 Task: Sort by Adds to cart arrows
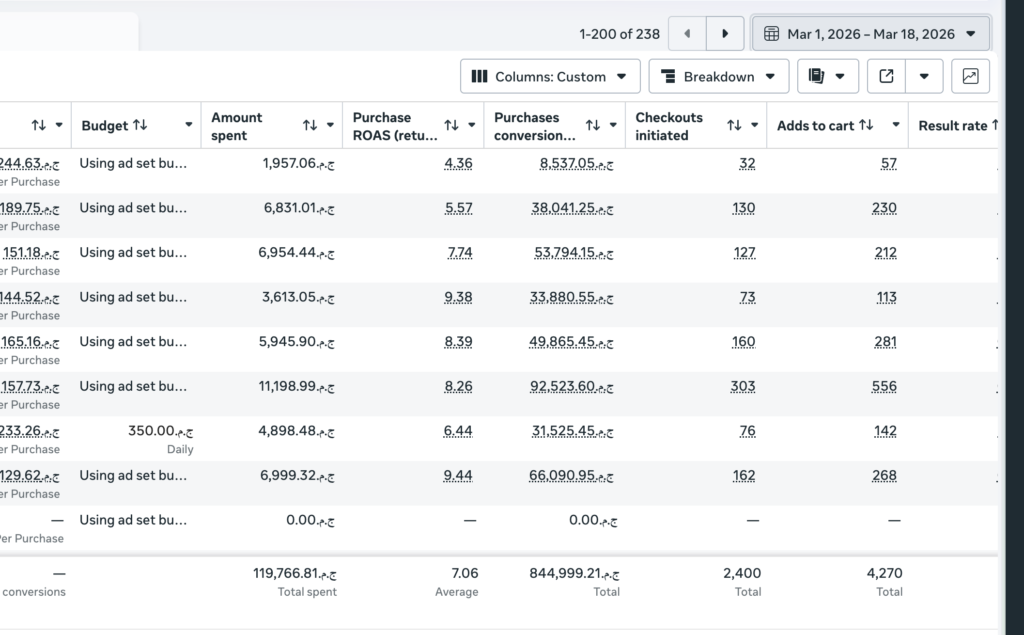click(866, 125)
